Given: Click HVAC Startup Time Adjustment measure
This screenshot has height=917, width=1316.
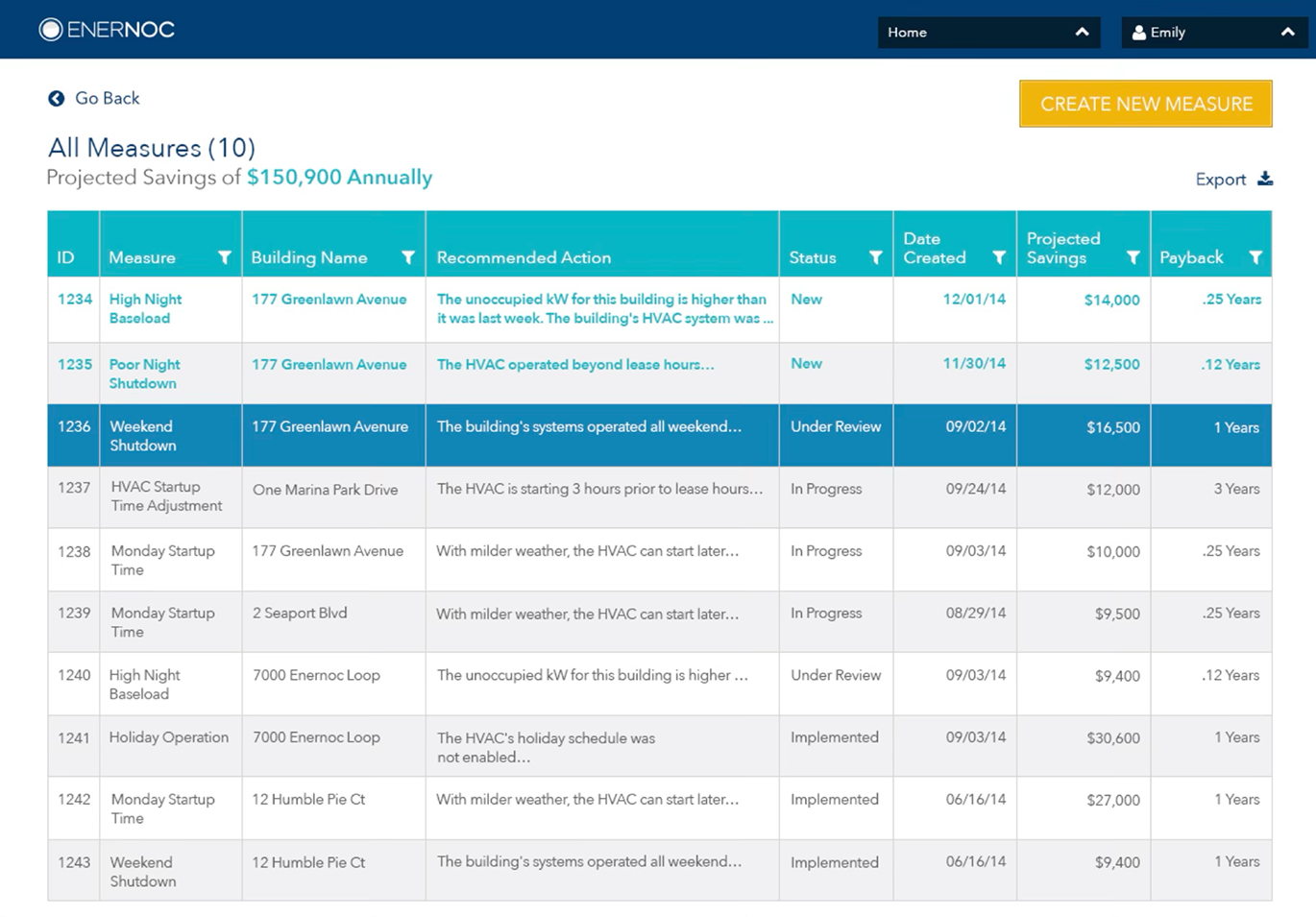Looking at the screenshot, I should (166, 496).
